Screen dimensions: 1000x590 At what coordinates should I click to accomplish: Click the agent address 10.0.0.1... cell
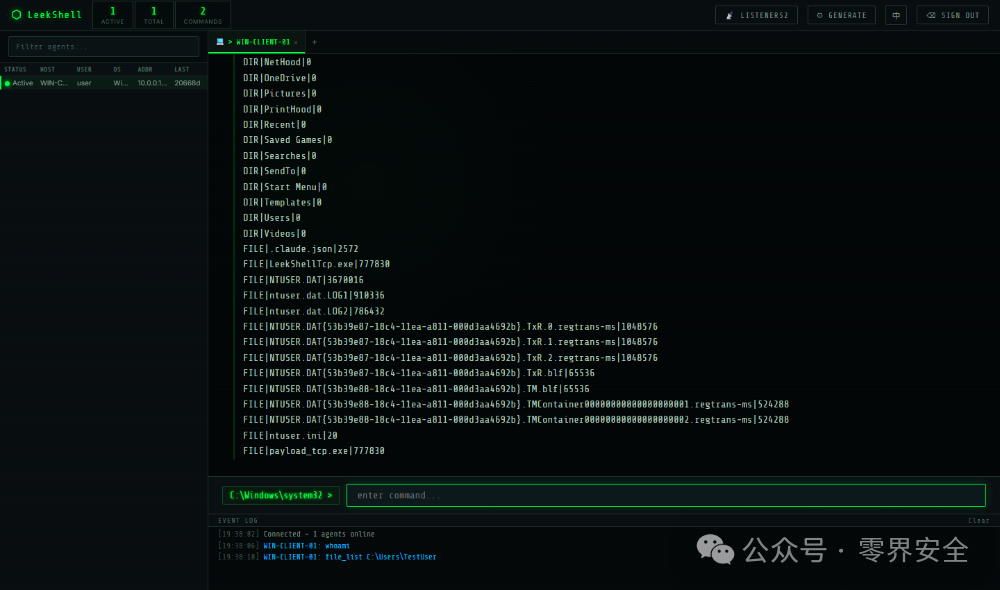tap(152, 83)
